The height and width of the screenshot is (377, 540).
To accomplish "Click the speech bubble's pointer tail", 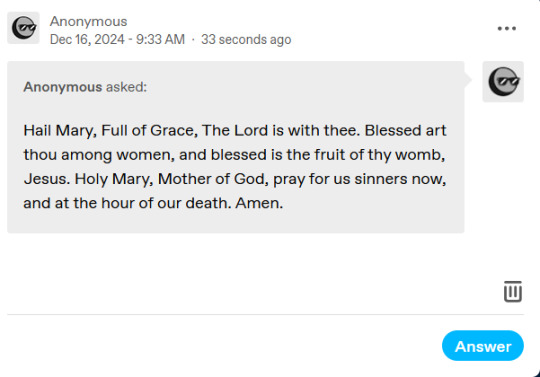I will (468, 80).
